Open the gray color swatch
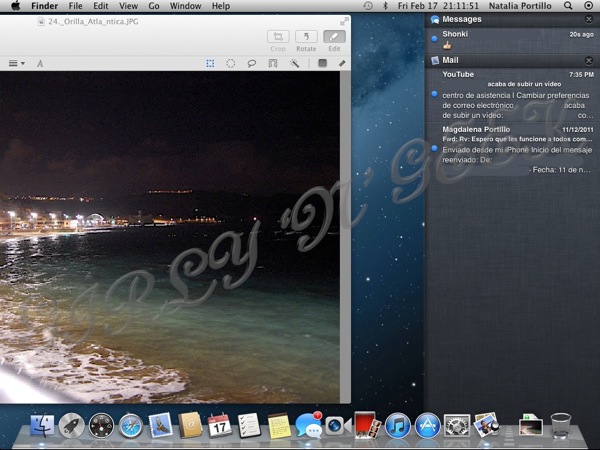Screen dimensions: 600x450 [322, 63]
